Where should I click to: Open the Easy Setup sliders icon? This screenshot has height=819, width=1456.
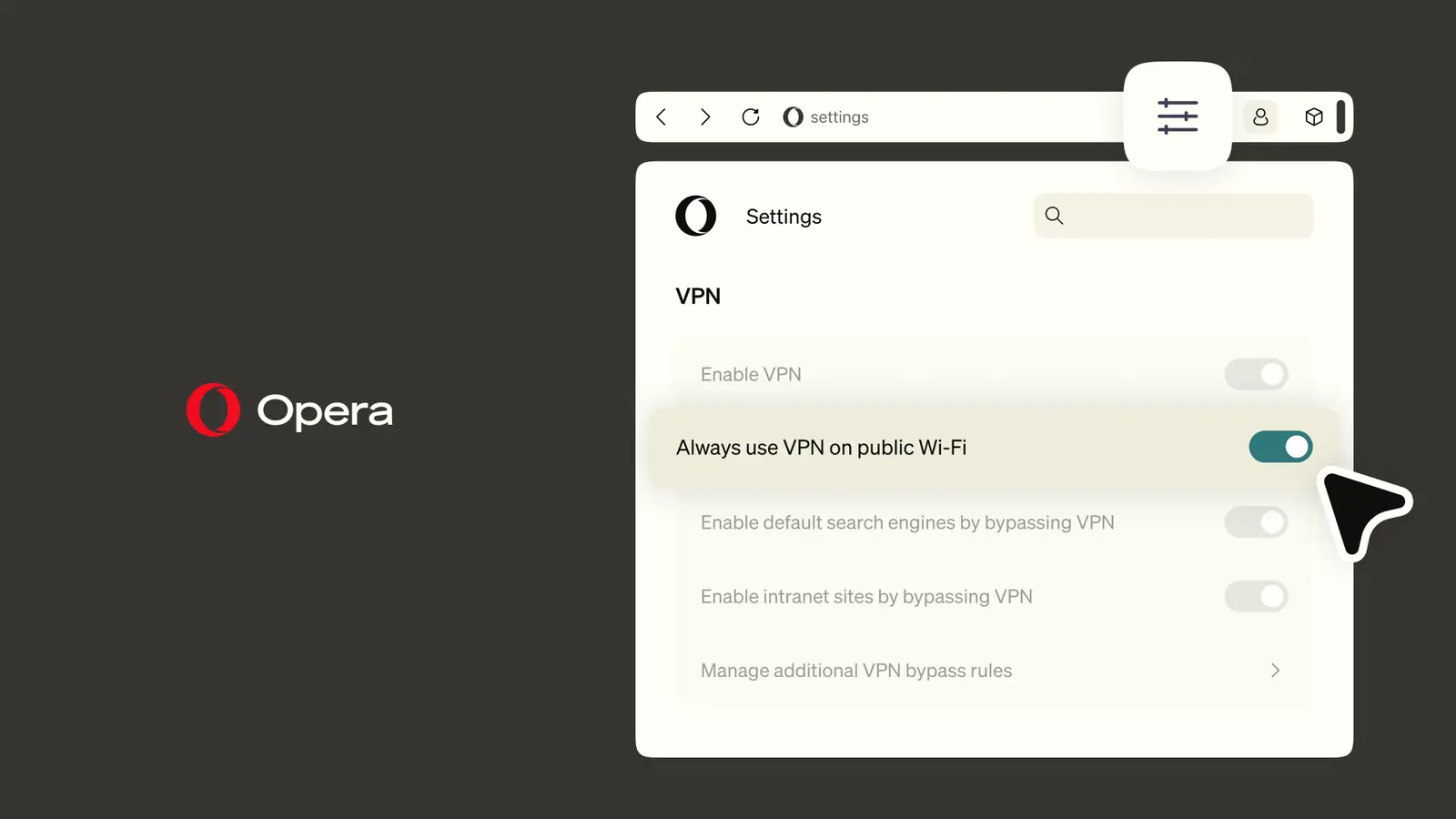click(x=1178, y=116)
